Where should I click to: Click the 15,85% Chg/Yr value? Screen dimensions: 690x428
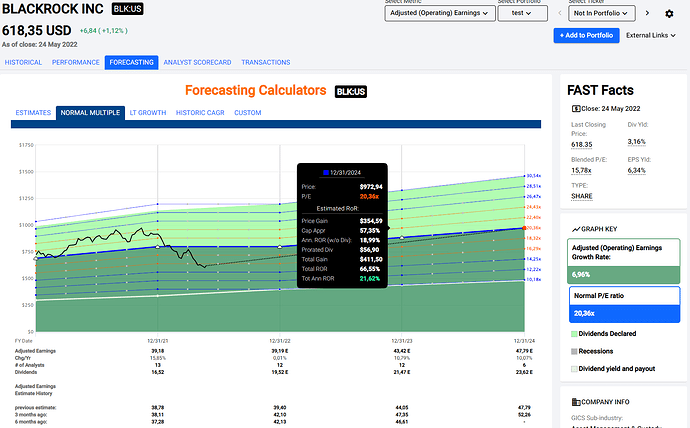(x=158, y=358)
